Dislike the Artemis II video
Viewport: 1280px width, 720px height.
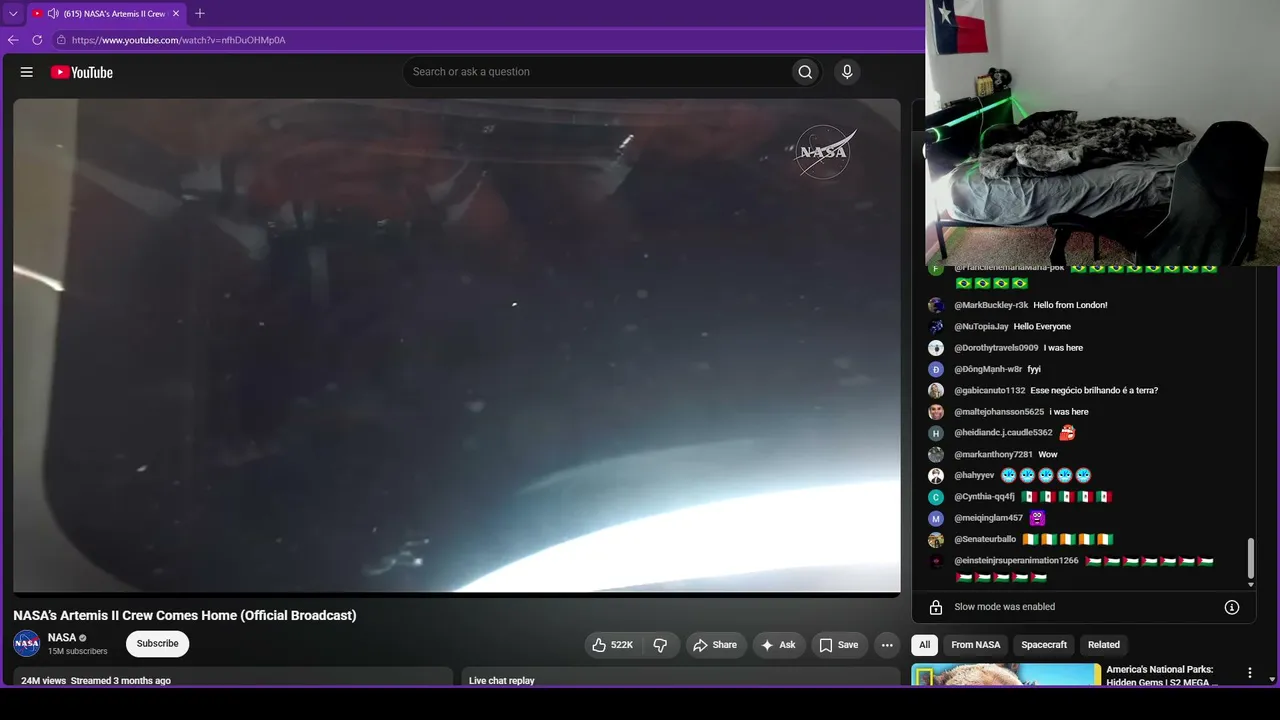660,645
